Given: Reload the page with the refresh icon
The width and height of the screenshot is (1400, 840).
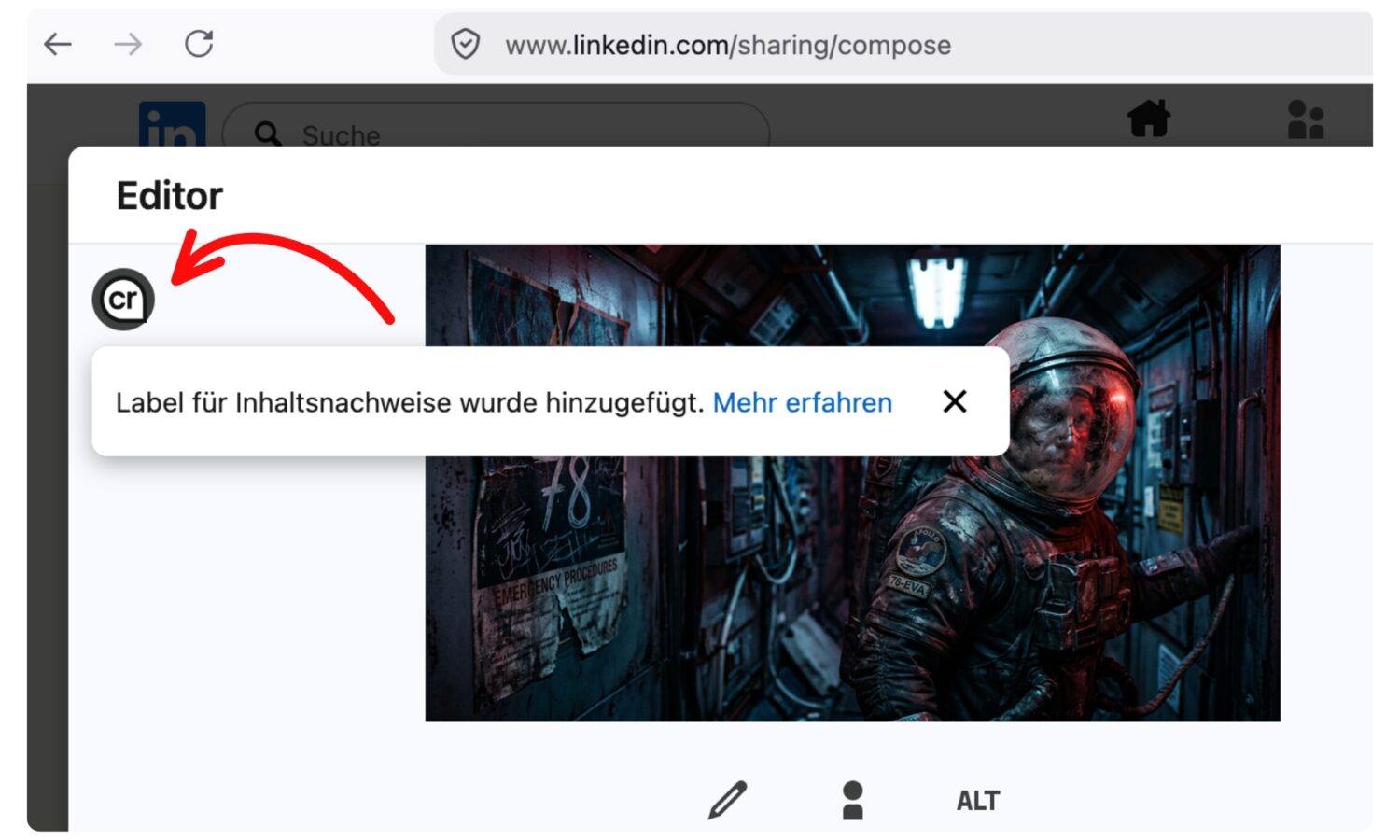Looking at the screenshot, I should point(199,44).
